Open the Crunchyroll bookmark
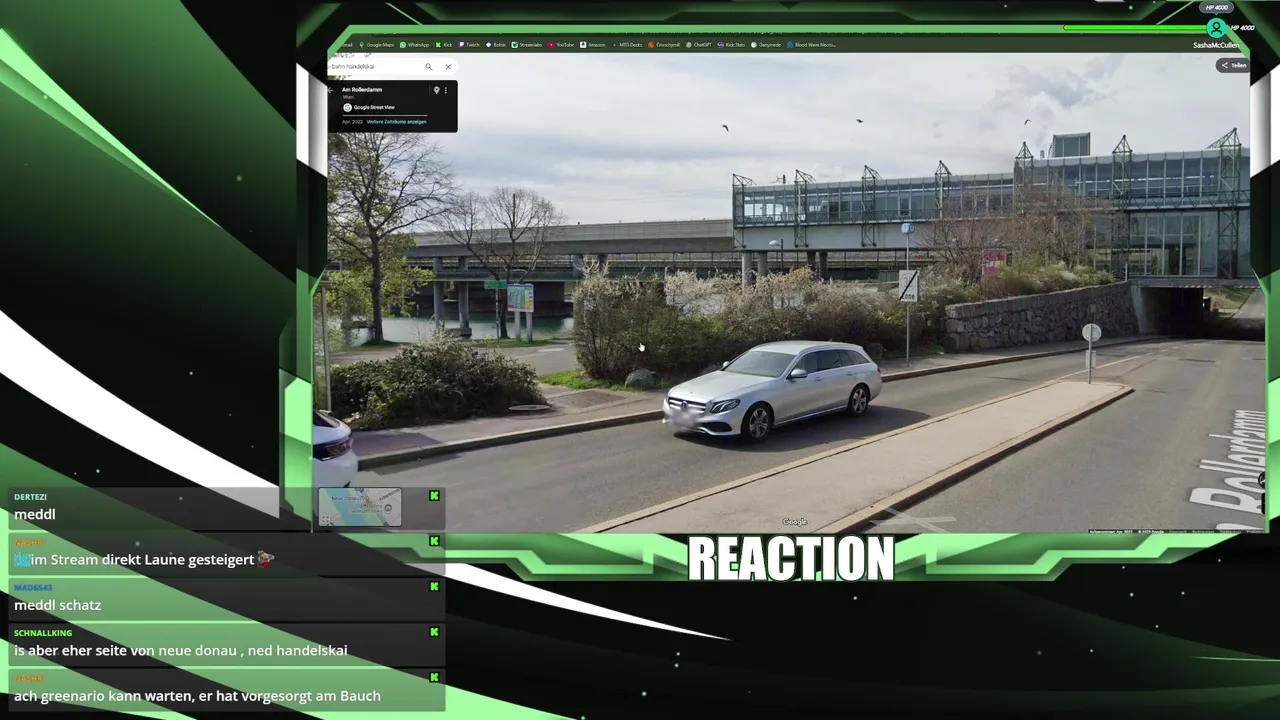1280x720 pixels. pyautogui.click(x=664, y=45)
